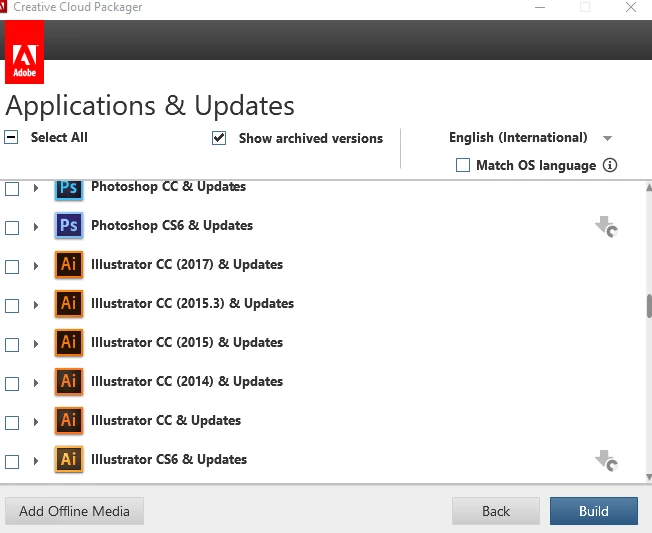The height and width of the screenshot is (533, 652).
Task: Click scrollbar up arrow in list
Action: point(649,187)
